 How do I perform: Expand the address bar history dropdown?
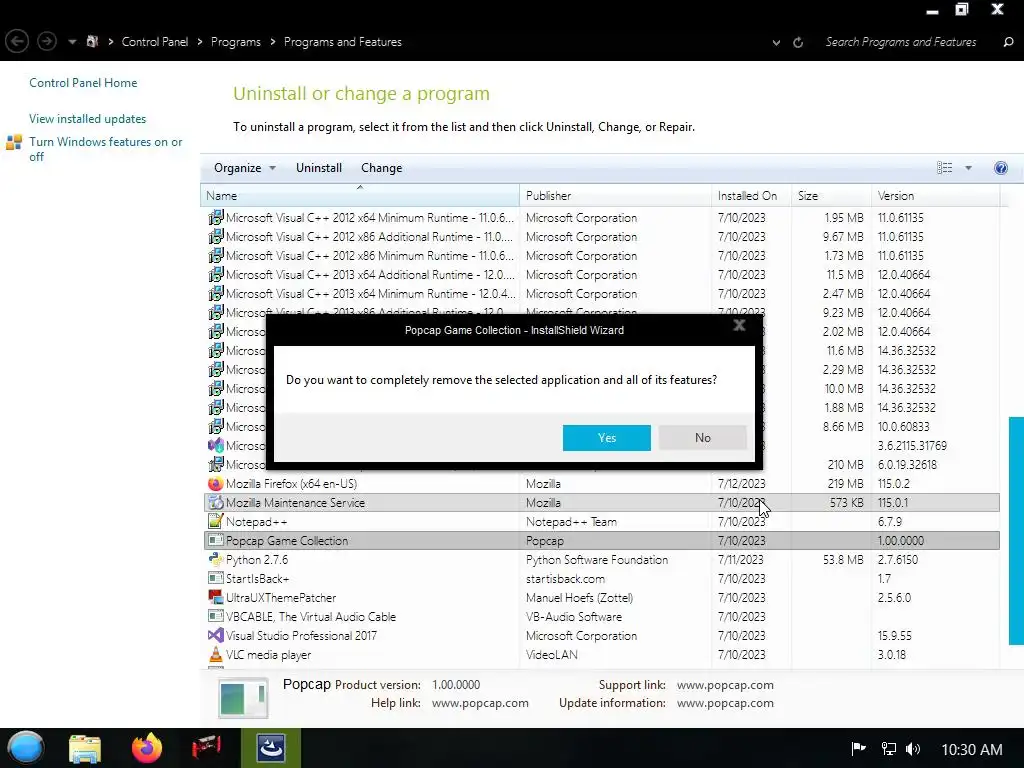776,42
